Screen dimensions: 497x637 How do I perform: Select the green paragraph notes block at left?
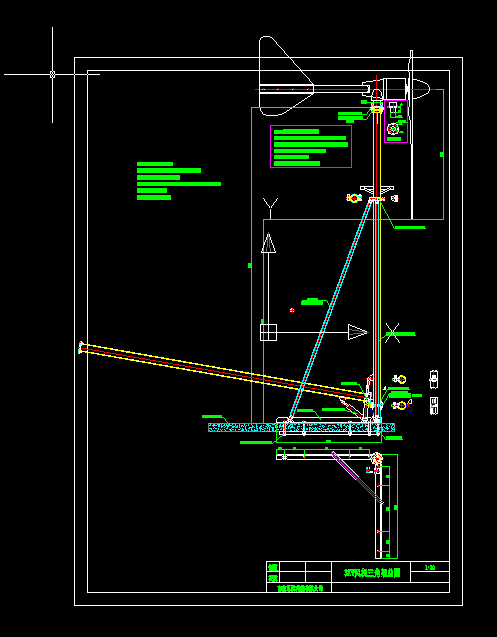(x=179, y=181)
